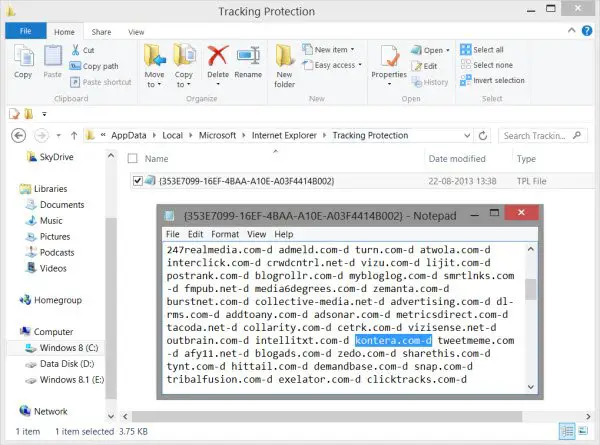The image size is (600, 445).
Task: Switch to the Share ribbon tab
Action: [x=101, y=32]
